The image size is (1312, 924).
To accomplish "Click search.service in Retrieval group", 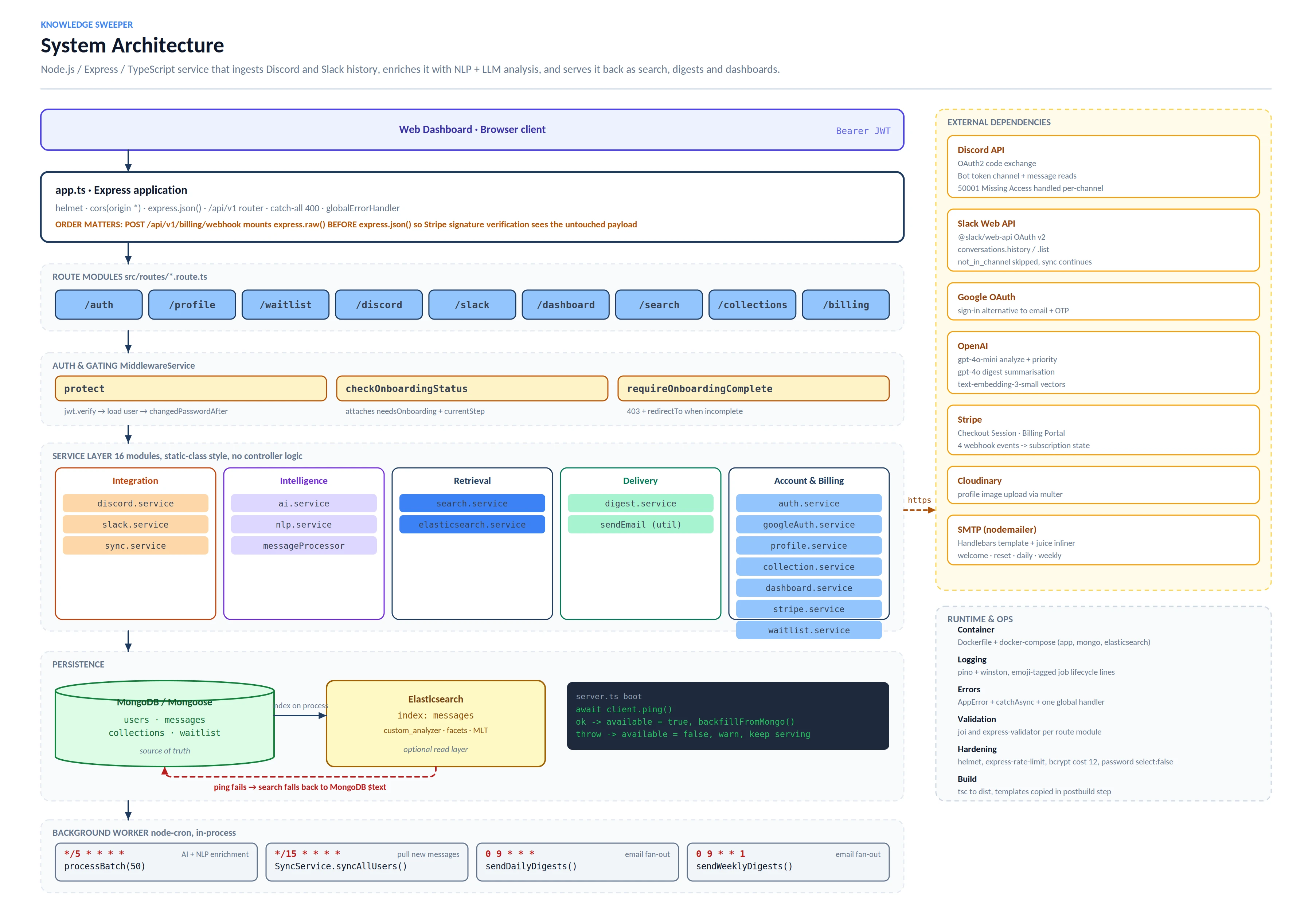I will [472, 504].
